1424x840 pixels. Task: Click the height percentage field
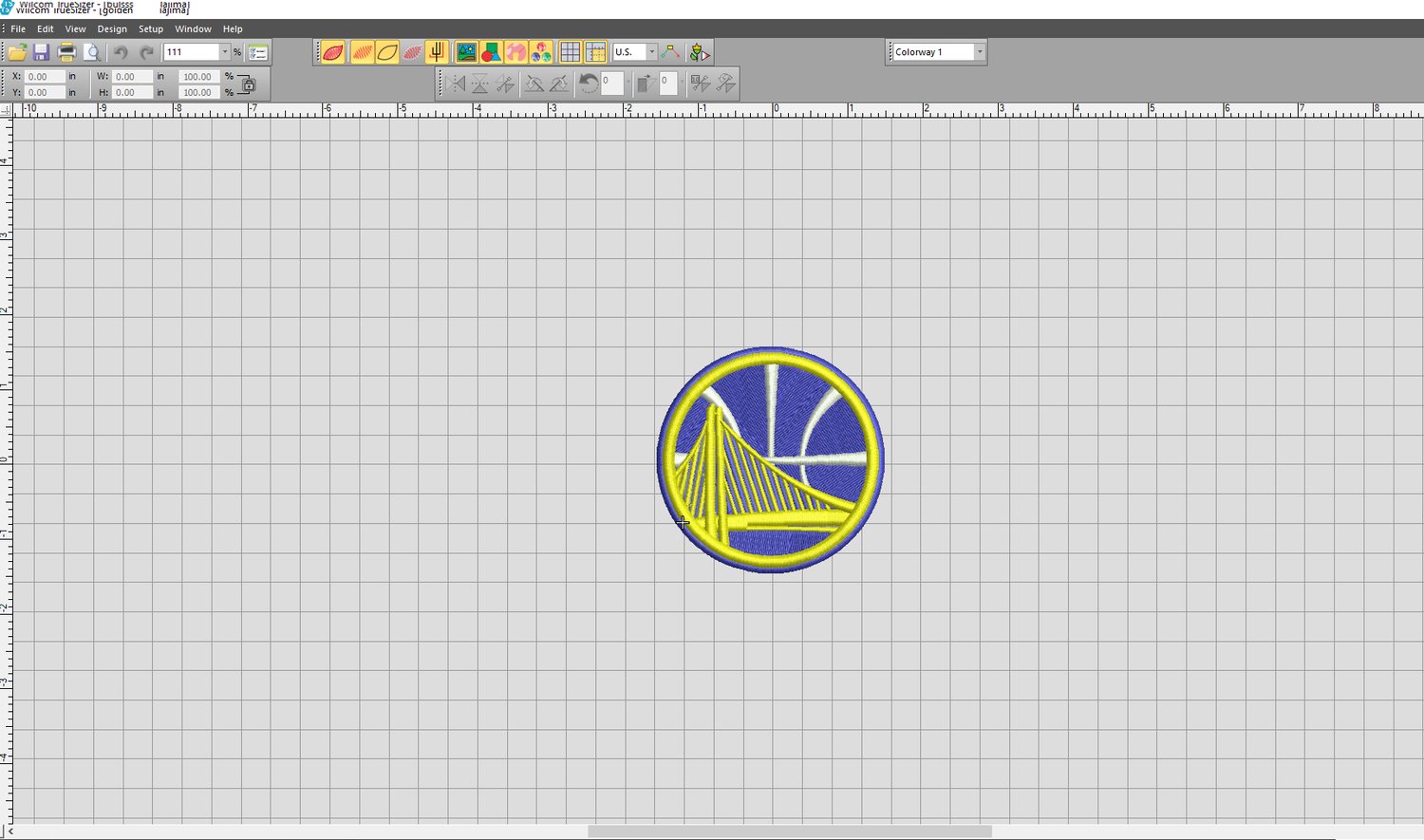click(x=199, y=92)
